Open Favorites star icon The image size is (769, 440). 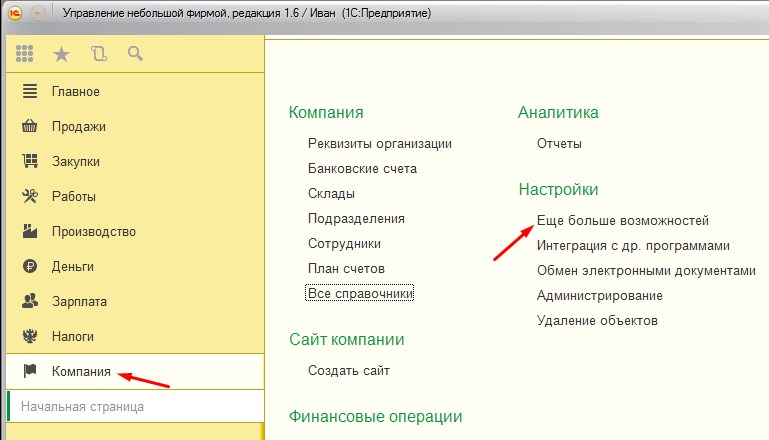tap(61, 54)
